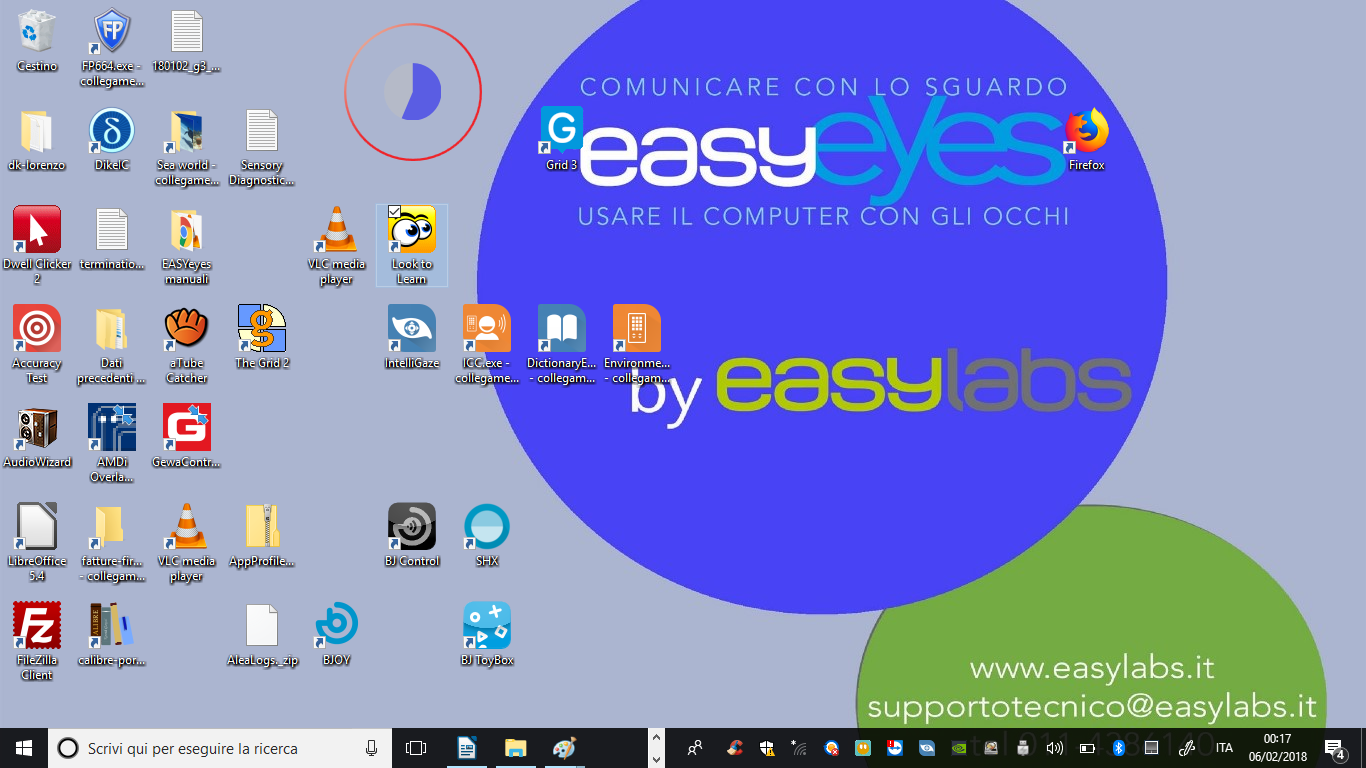Open the People tray icon

coord(695,748)
